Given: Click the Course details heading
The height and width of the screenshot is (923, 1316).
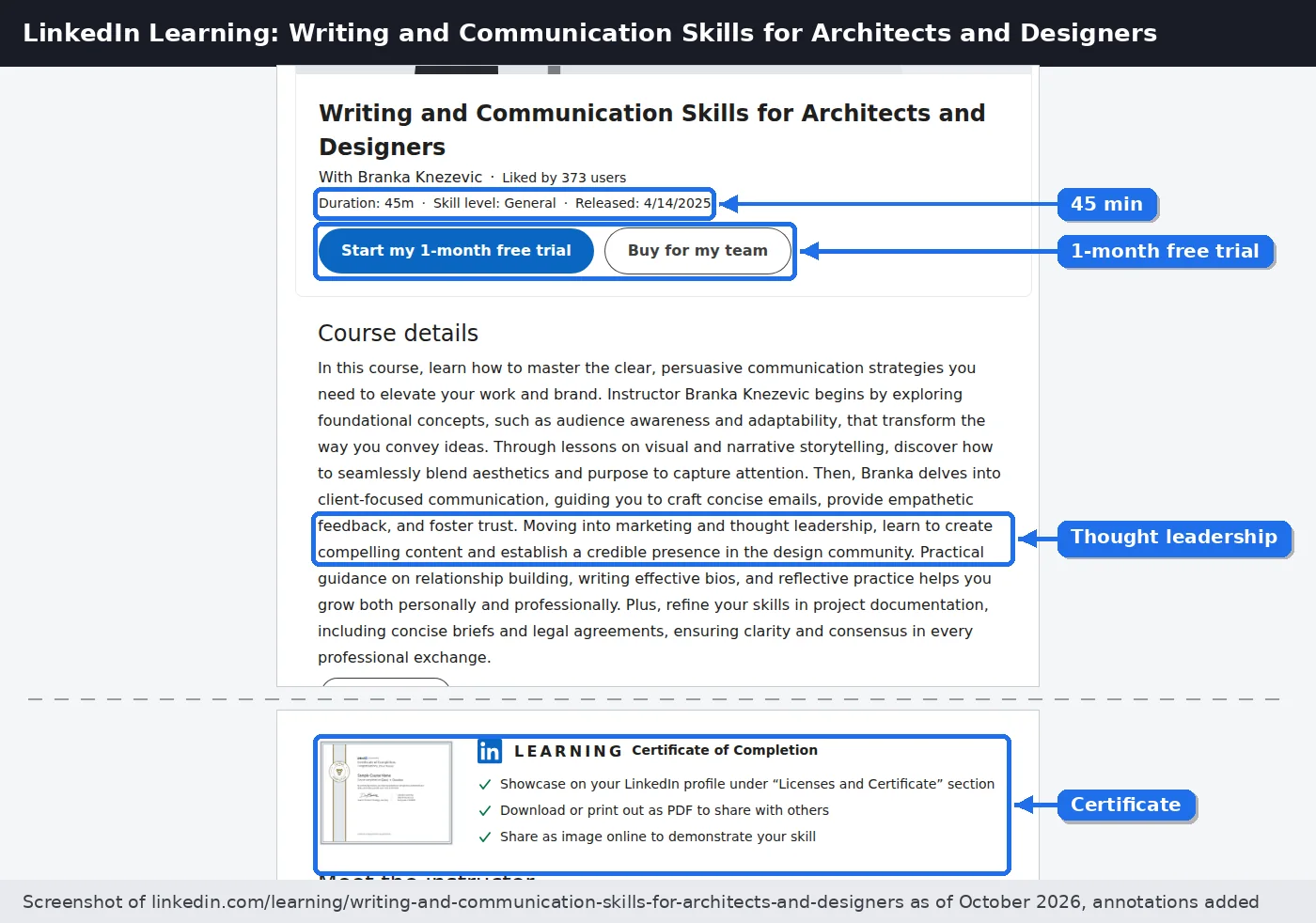Looking at the screenshot, I should point(399,334).
